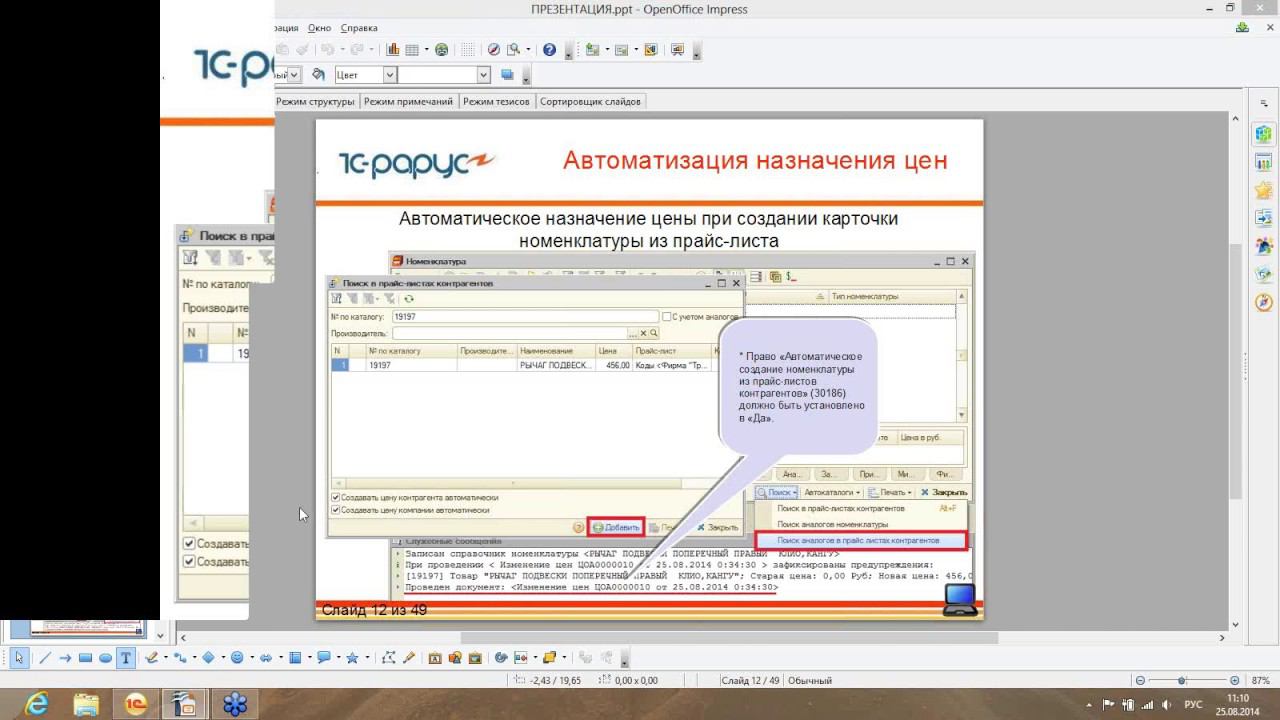Click the zoom slider handle in the status bar

tap(1181, 680)
